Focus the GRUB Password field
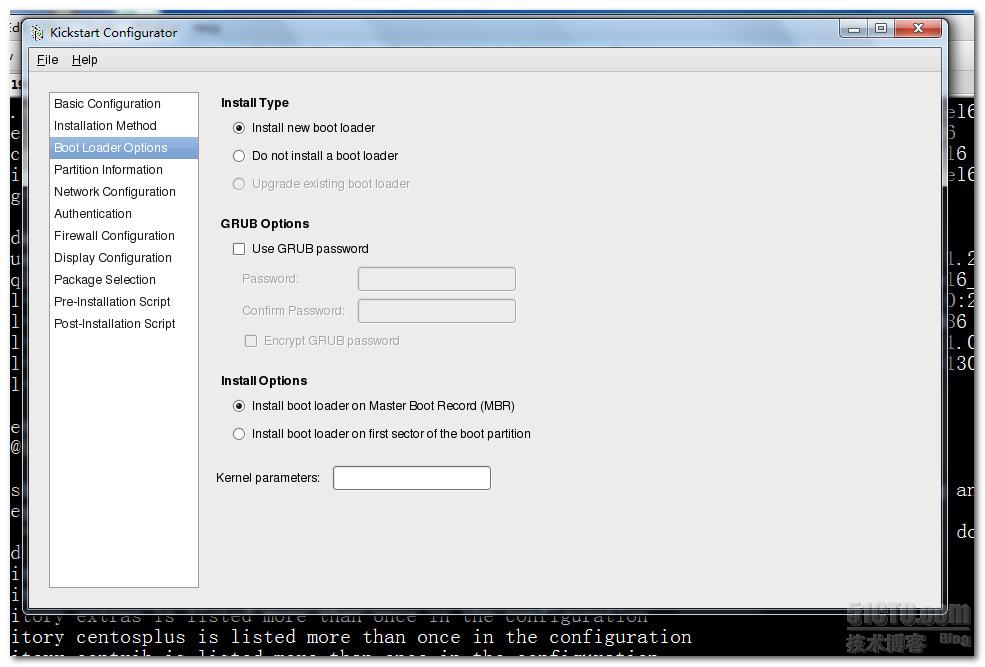 [x=437, y=279]
